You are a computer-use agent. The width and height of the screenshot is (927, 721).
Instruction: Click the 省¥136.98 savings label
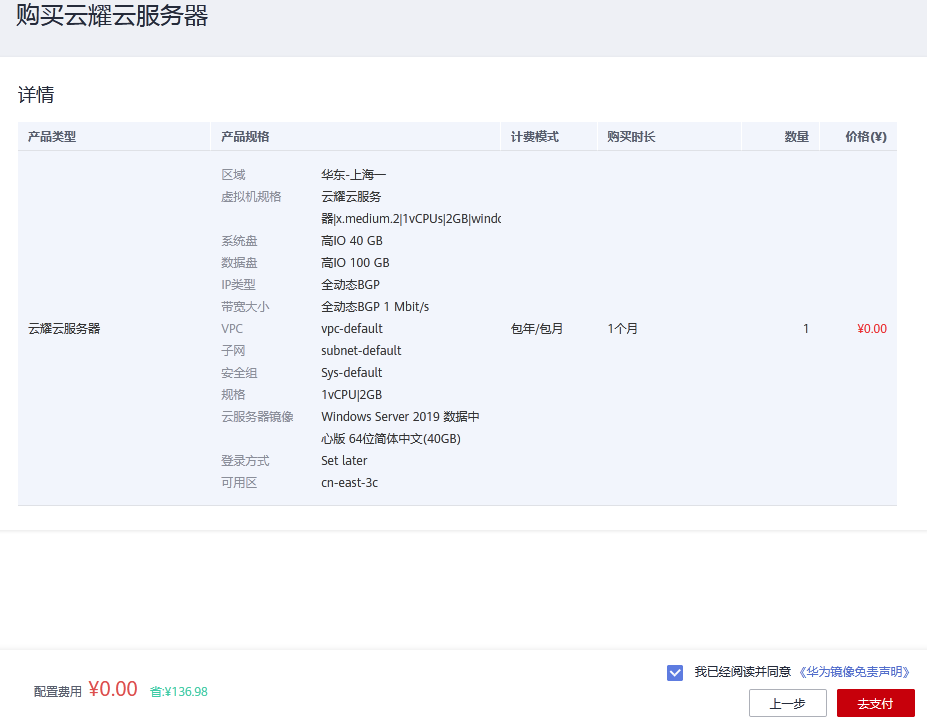(x=179, y=691)
